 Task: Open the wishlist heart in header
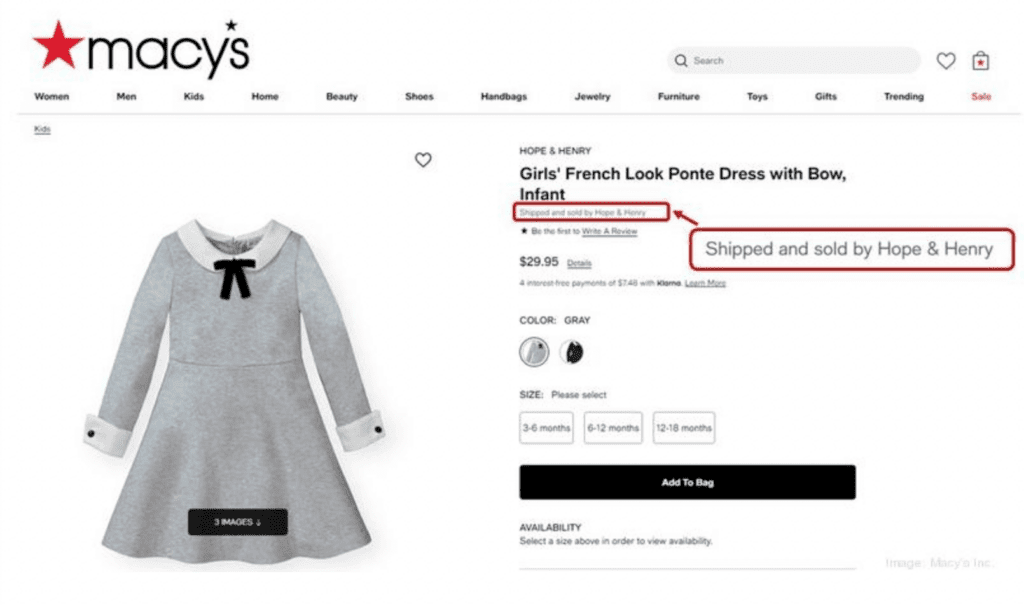(x=945, y=61)
